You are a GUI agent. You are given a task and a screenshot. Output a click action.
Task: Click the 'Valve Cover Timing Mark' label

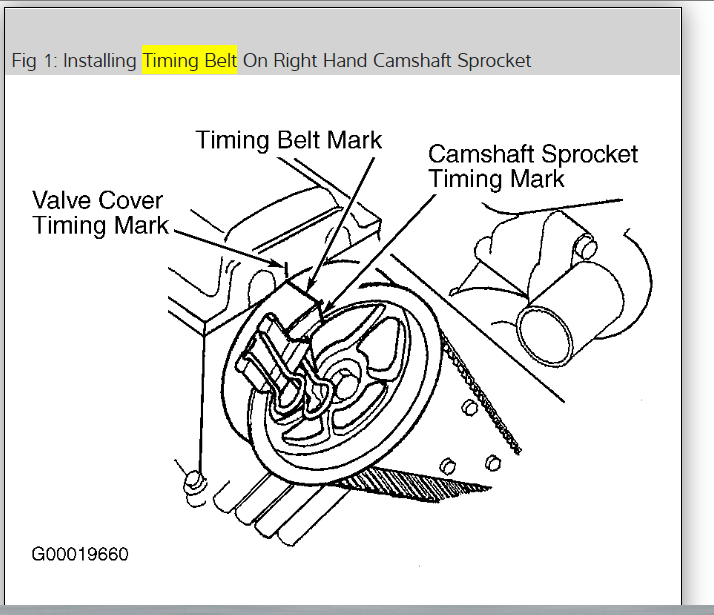point(100,213)
